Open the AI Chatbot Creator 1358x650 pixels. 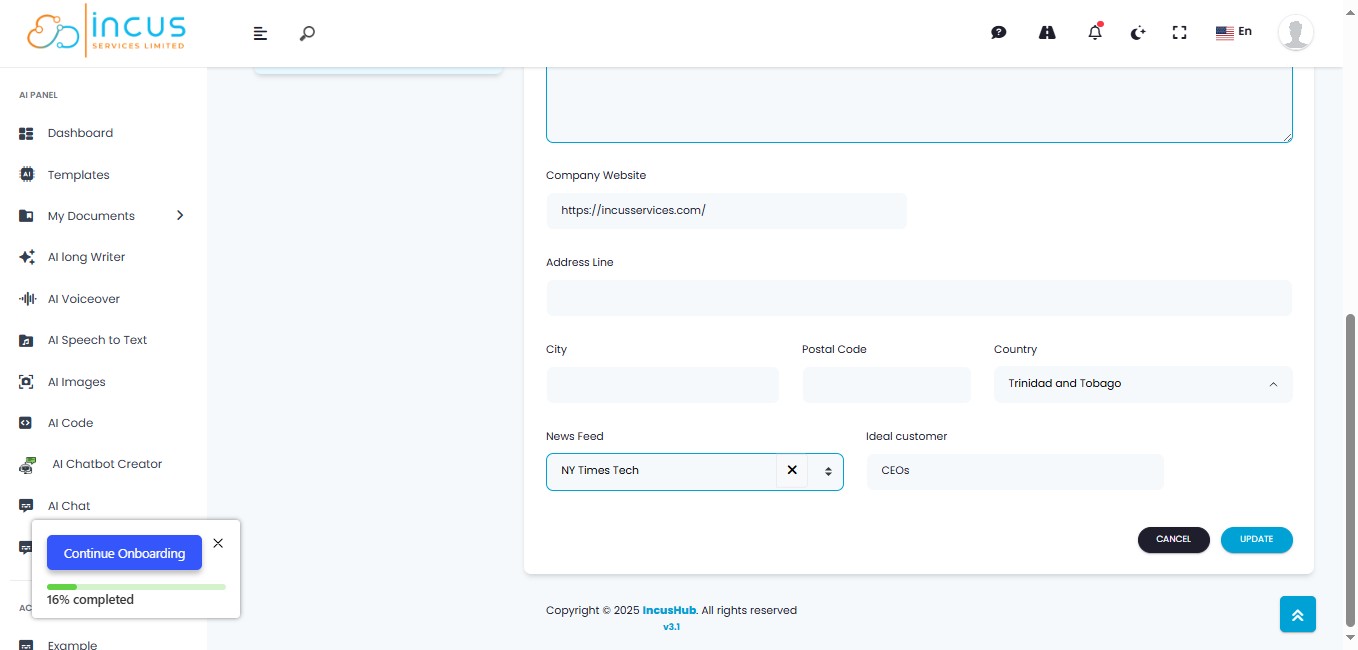pyautogui.click(x=105, y=463)
